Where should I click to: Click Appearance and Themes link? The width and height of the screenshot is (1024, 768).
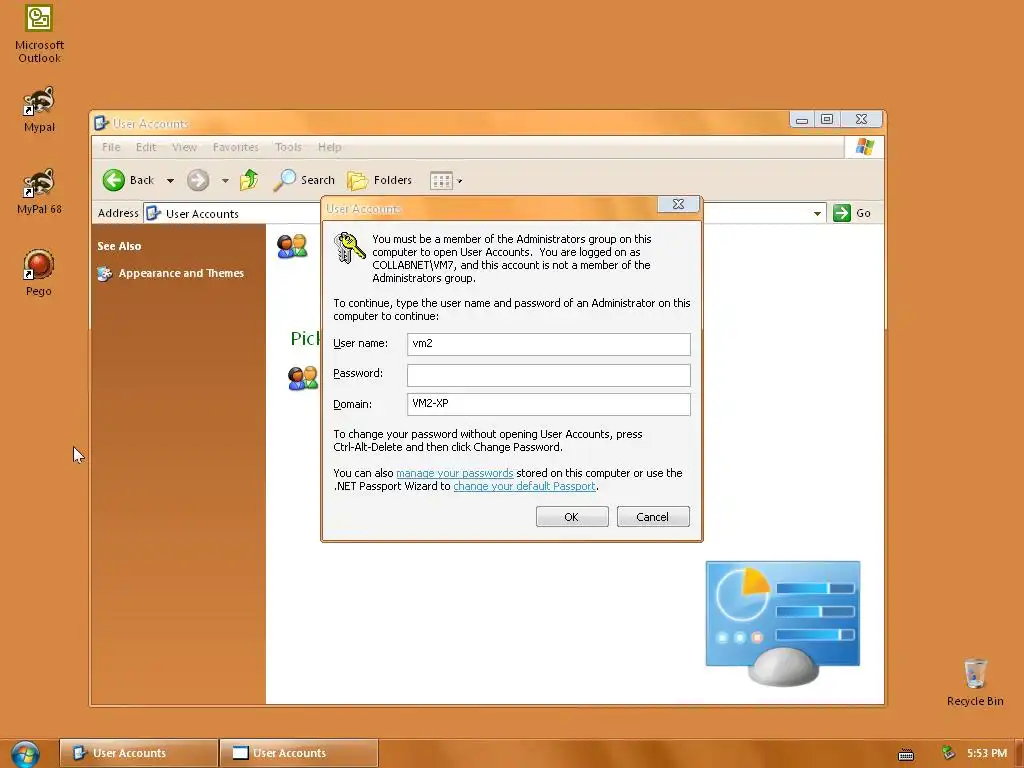(181, 274)
